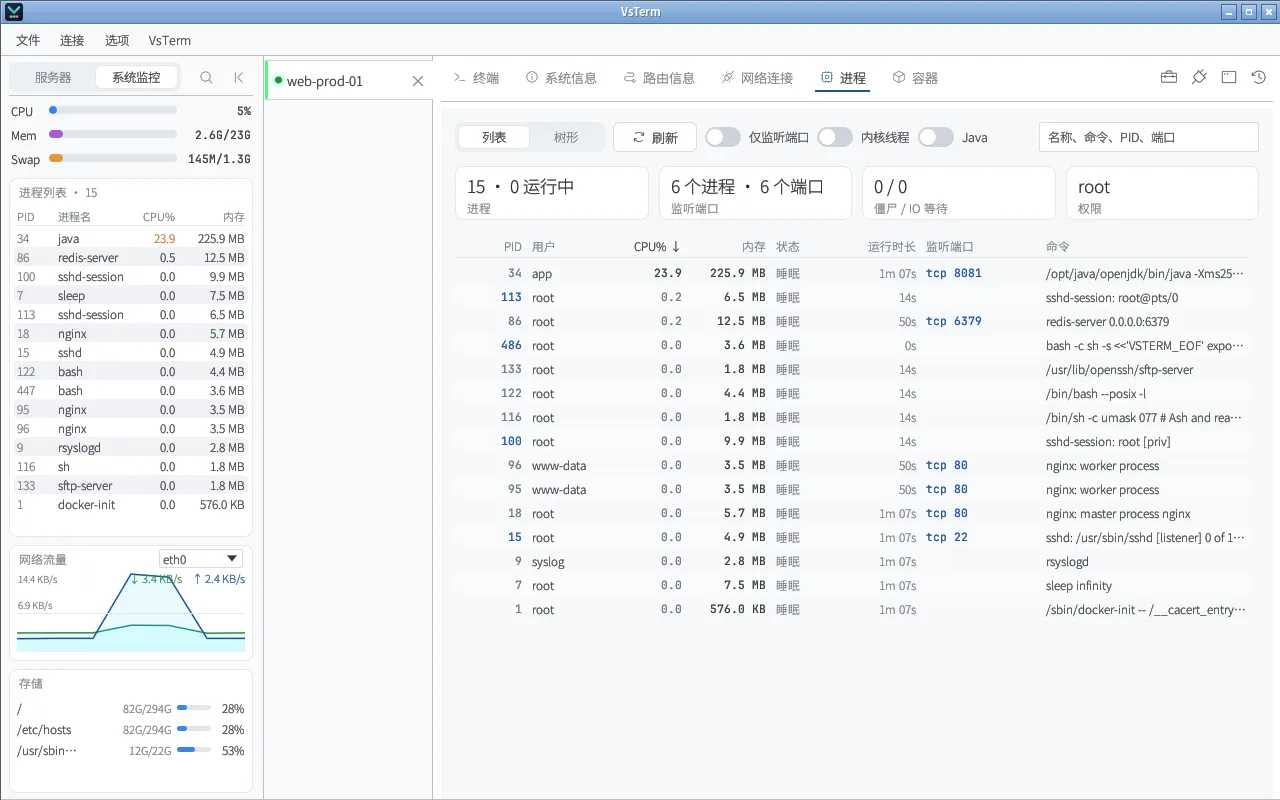
Task: Toggle the 内核线程 switch
Action: pos(835,137)
